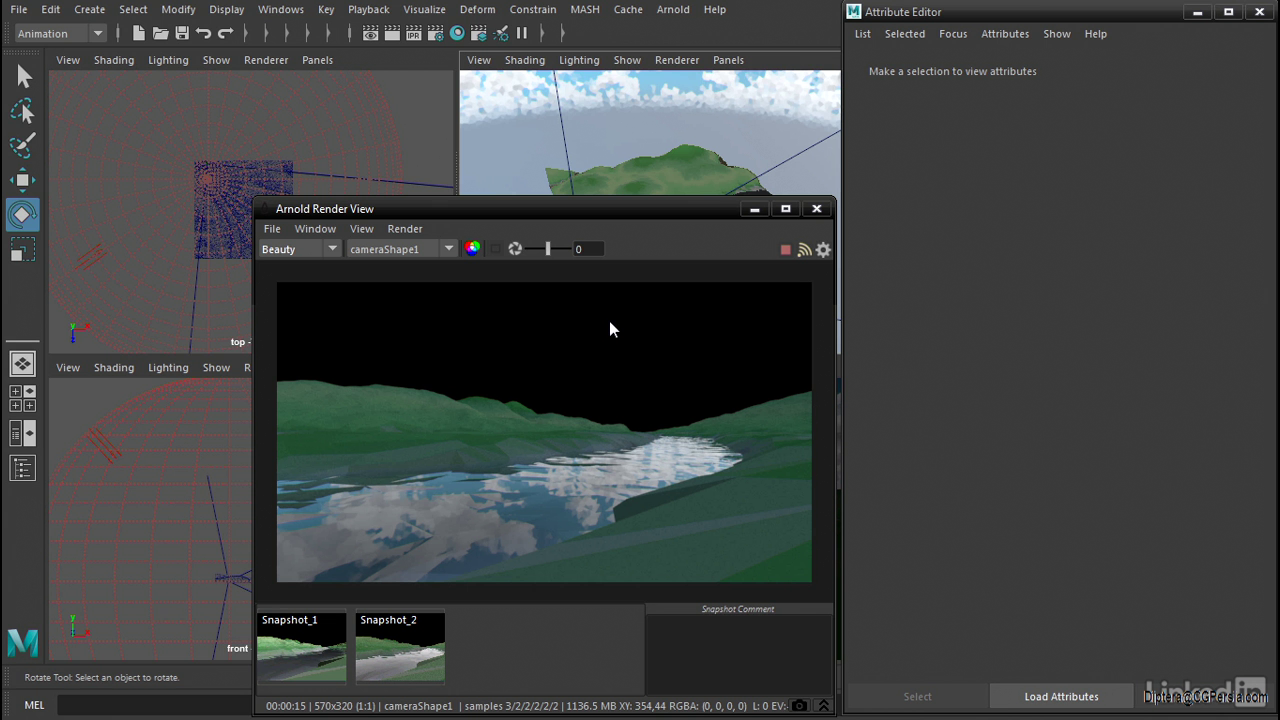Open the Create menu in Maya
Screen dimensions: 1280x720
[x=89, y=9]
